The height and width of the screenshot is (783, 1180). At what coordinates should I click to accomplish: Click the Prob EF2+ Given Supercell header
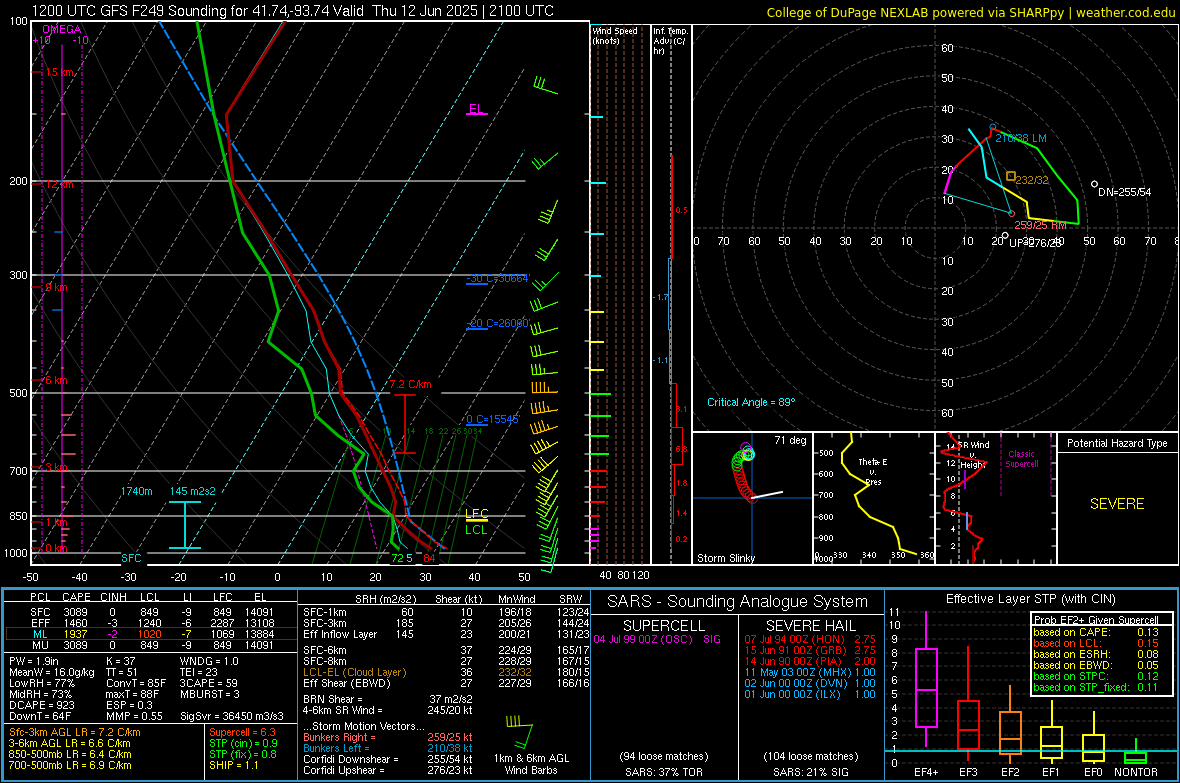[x=1096, y=620]
